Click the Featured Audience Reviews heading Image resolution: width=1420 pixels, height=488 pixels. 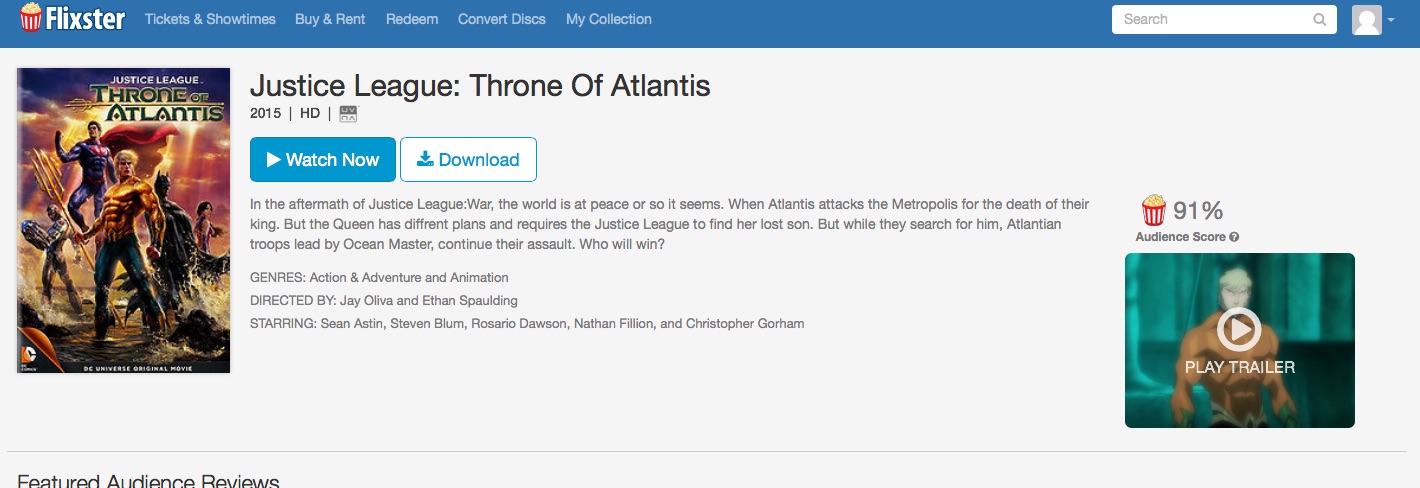[148, 480]
